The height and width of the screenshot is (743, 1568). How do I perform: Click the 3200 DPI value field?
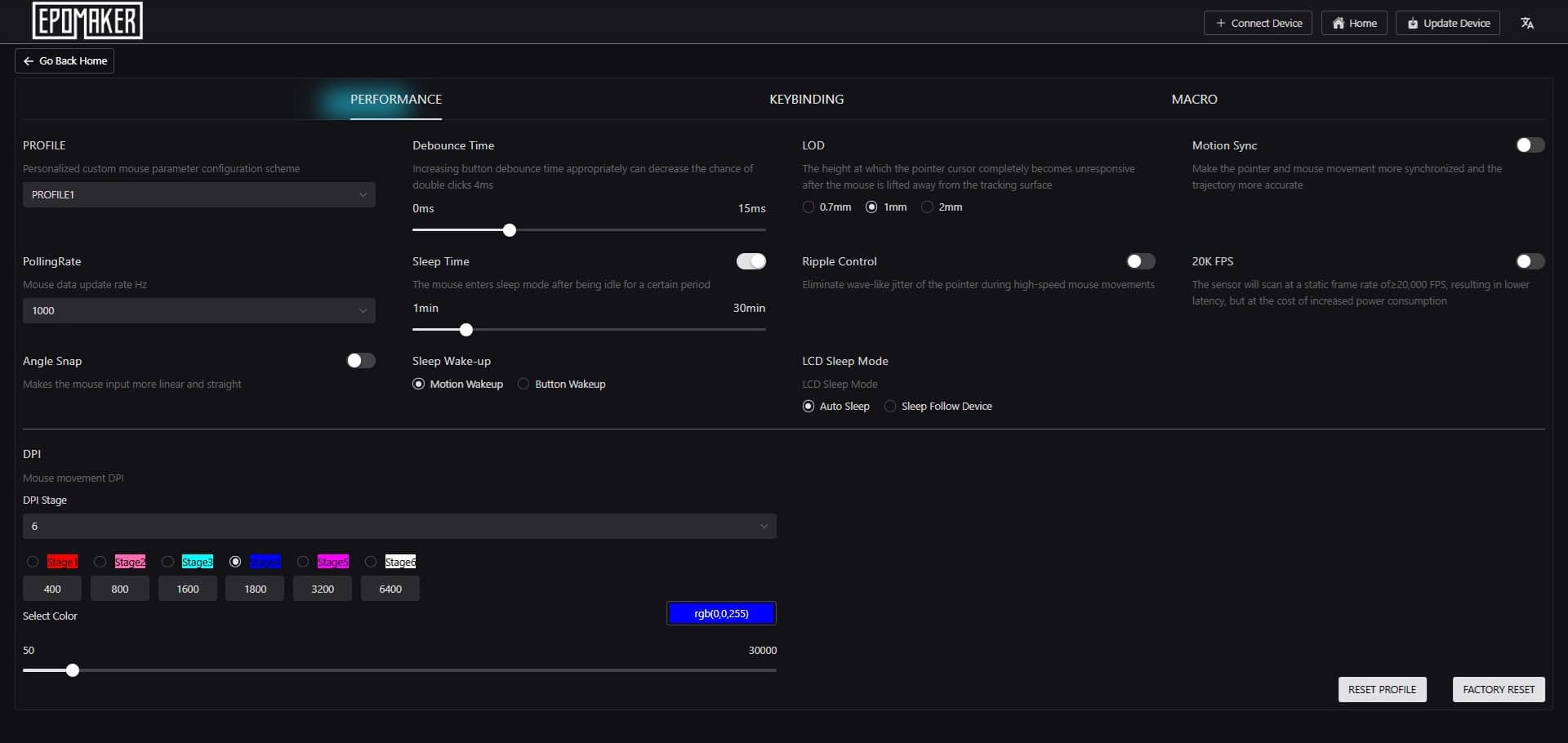(x=323, y=589)
